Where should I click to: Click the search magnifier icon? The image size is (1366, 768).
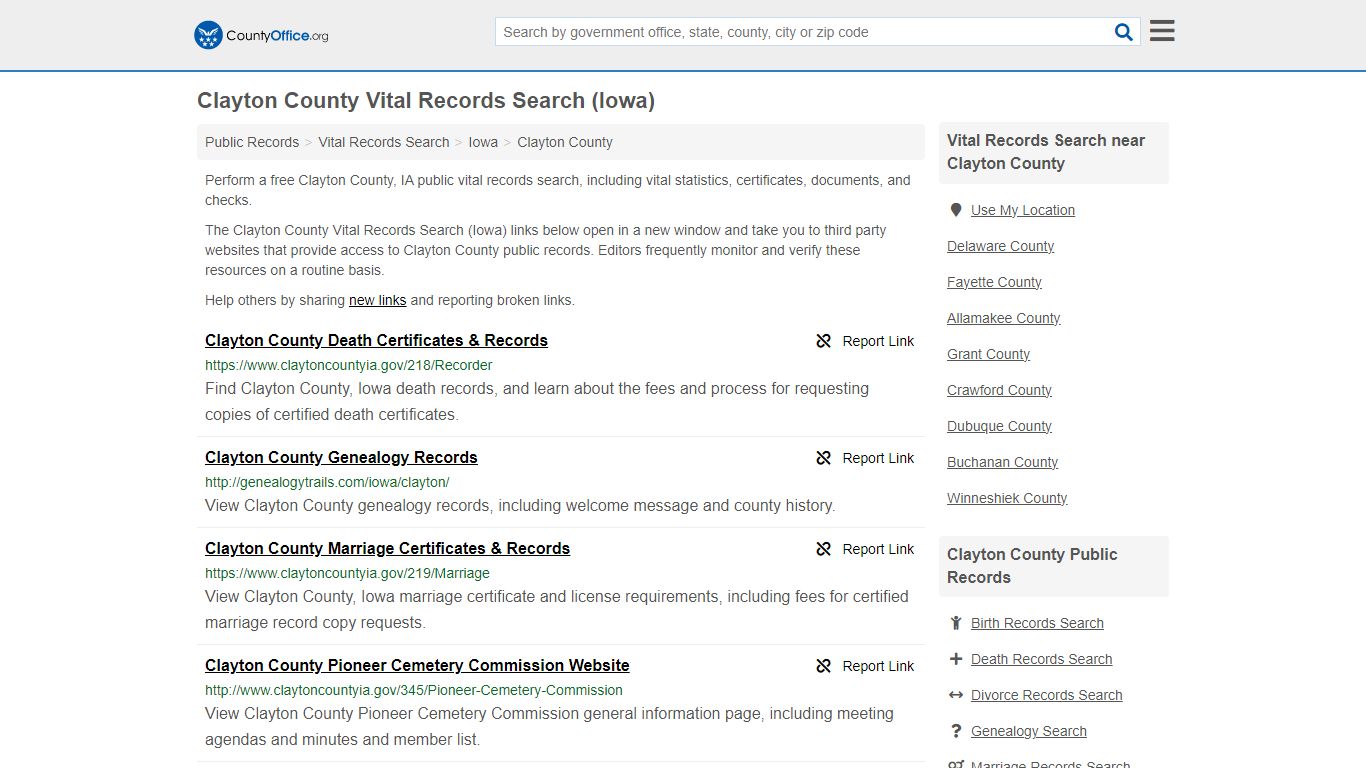tap(1124, 32)
